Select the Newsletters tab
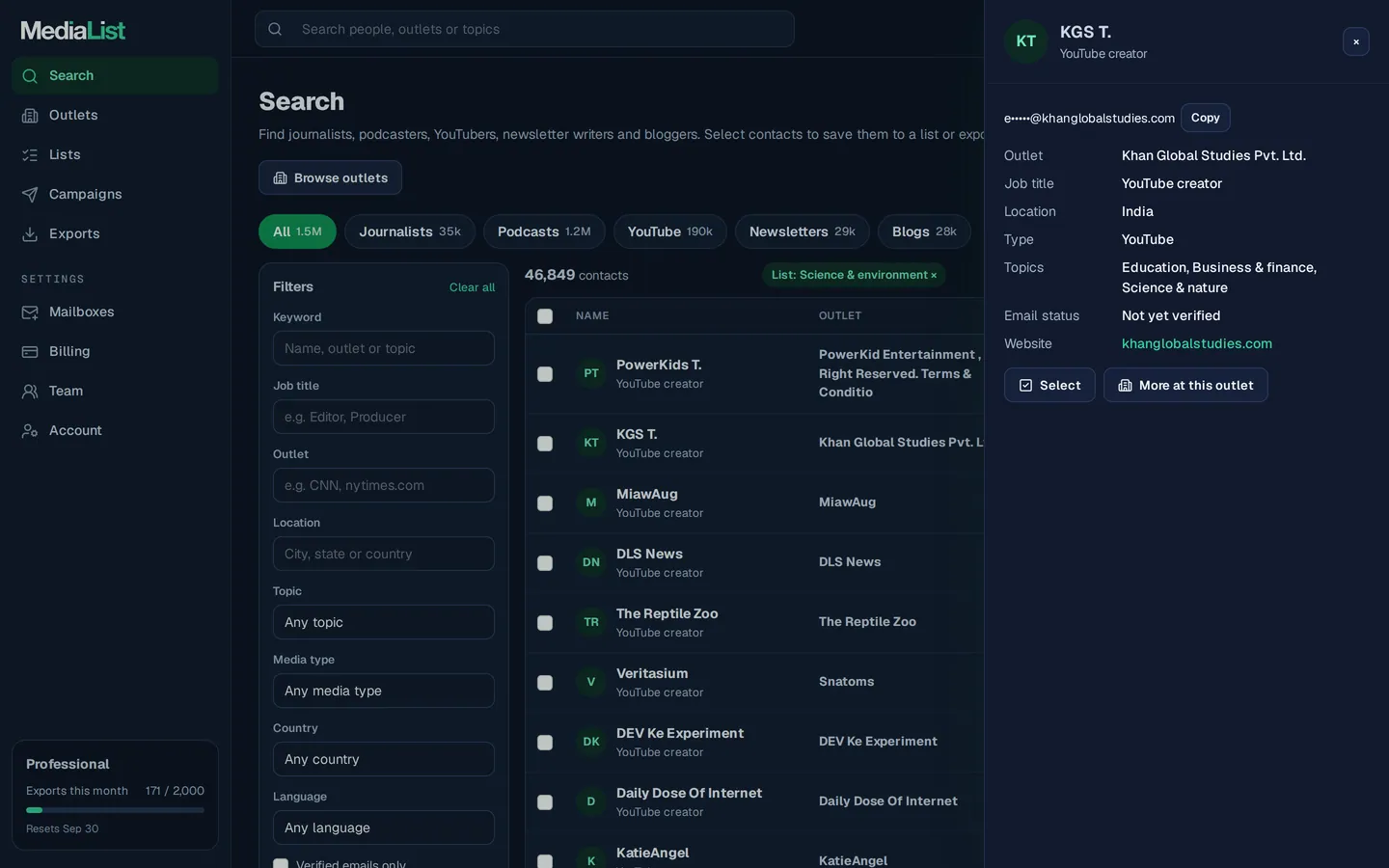This screenshot has width=1389, height=868. click(803, 231)
